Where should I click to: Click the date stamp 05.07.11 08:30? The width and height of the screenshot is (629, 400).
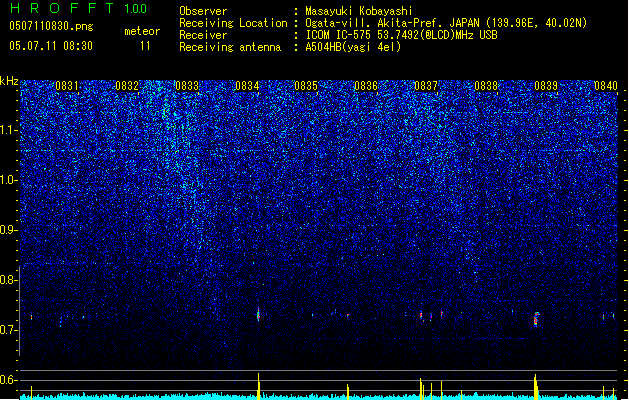[51, 46]
